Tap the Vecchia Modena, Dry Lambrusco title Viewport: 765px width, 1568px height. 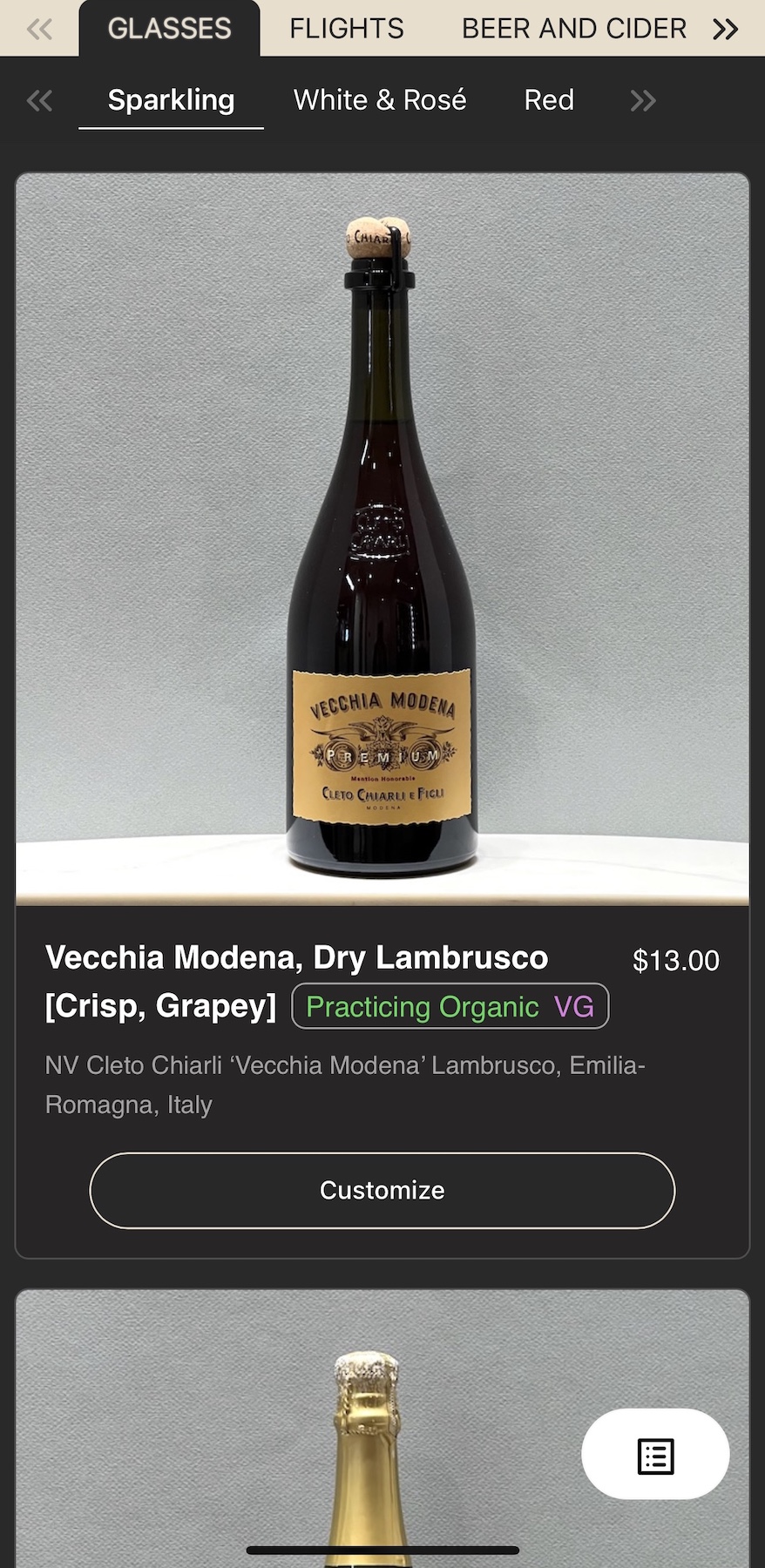point(297,981)
